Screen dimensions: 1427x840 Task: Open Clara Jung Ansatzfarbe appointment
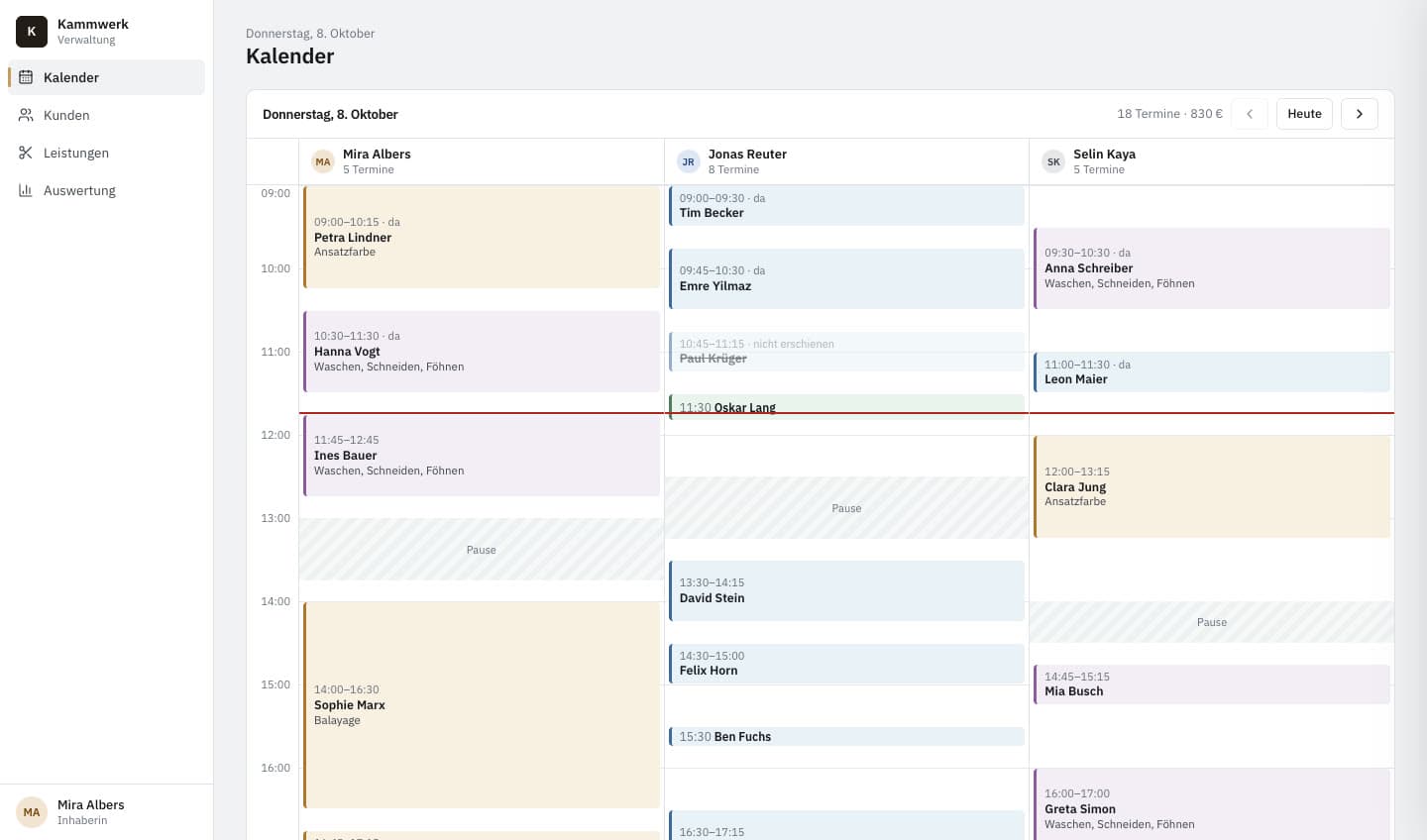[x=1212, y=486]
